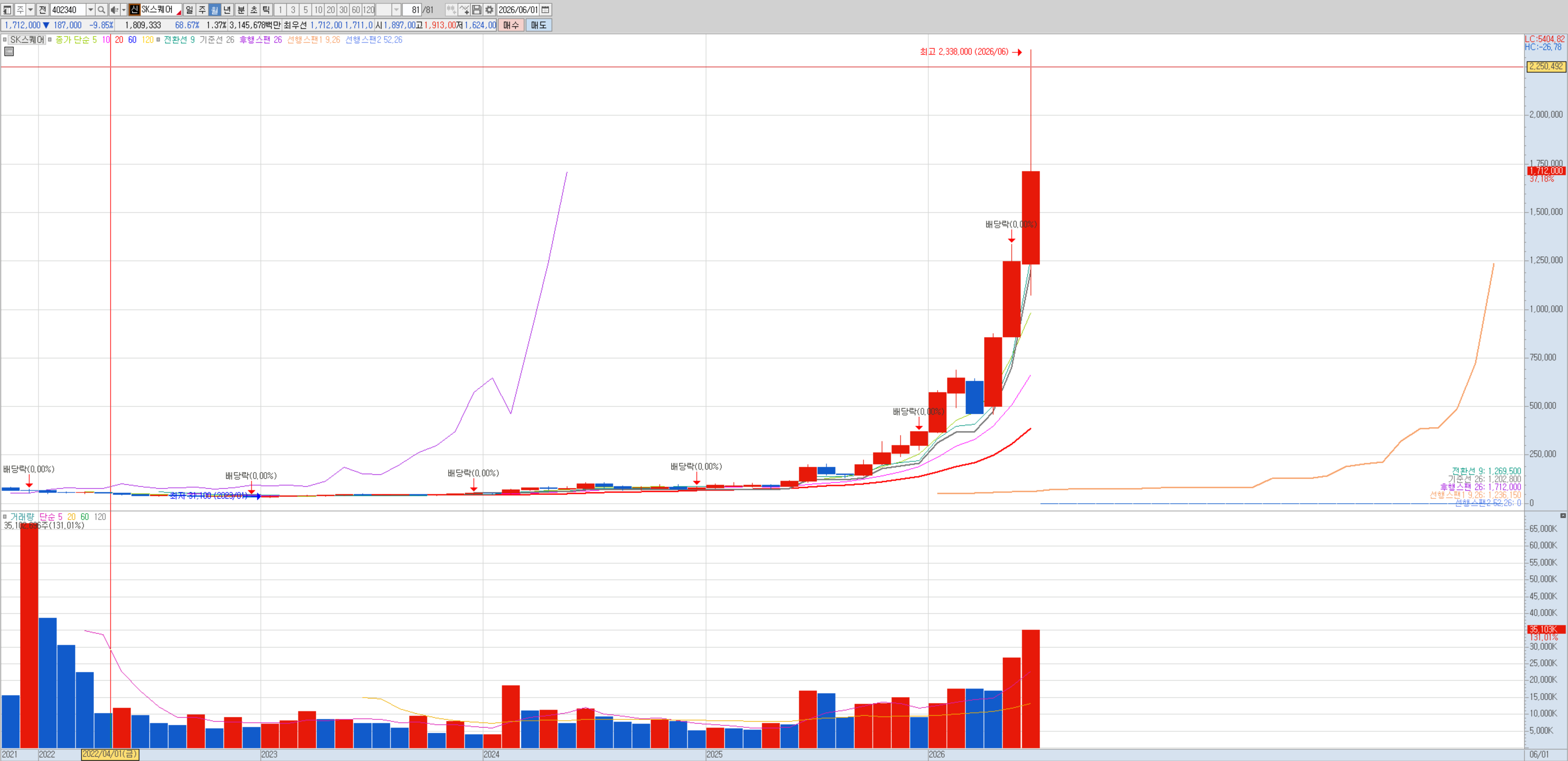Click the 매수 buy button

point(511,25)
